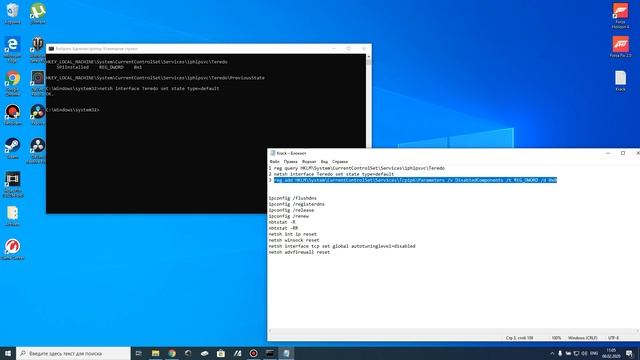Maximize the Command Prompt window
Screen dimensions: 640x360
coord(349,49)
